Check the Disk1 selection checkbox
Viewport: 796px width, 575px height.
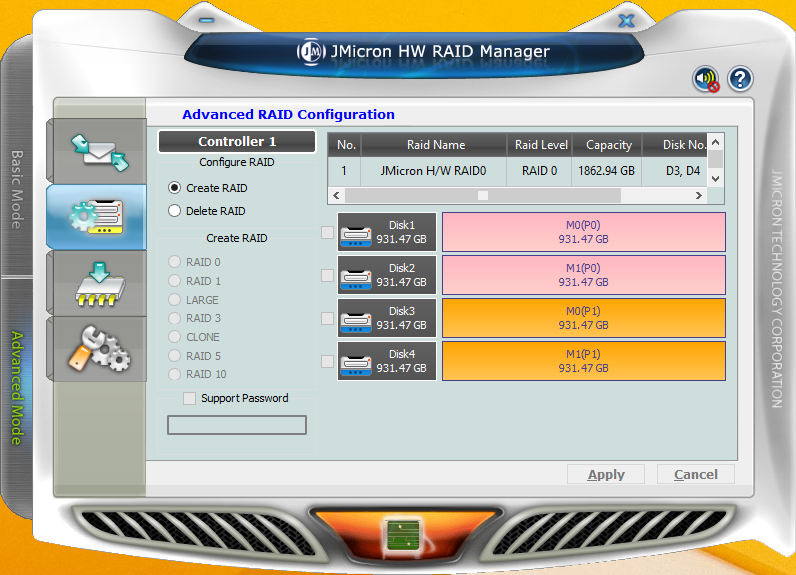click(x=327, y=232)
